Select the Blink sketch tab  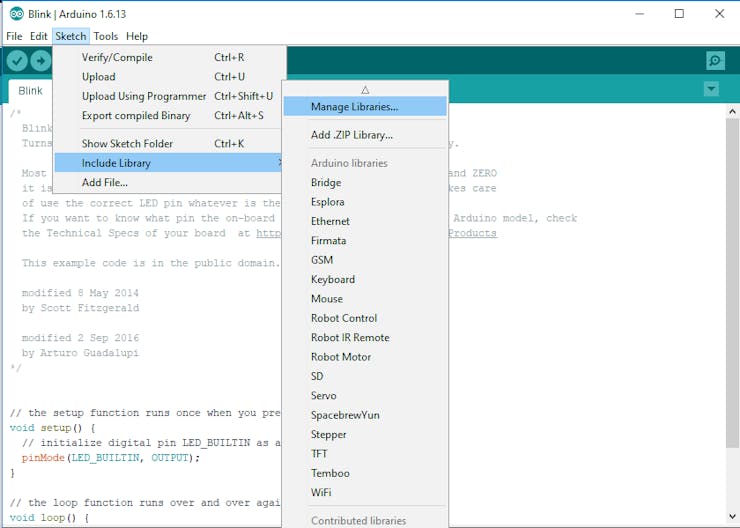[30, 91]
